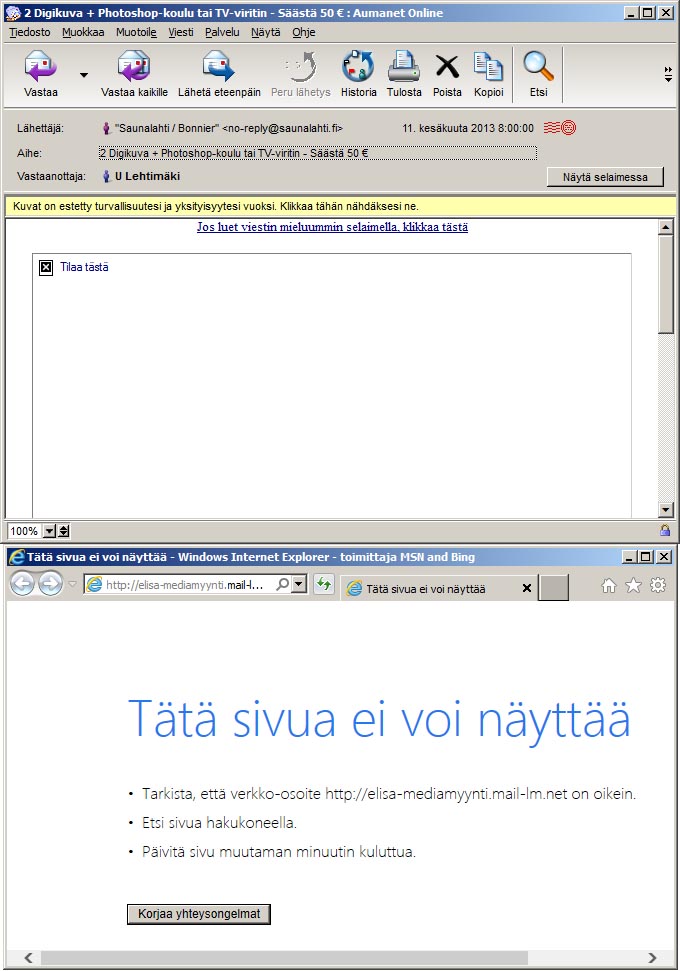
Task: Open the 100% zoom dropdown
Action: coord(50,531)
